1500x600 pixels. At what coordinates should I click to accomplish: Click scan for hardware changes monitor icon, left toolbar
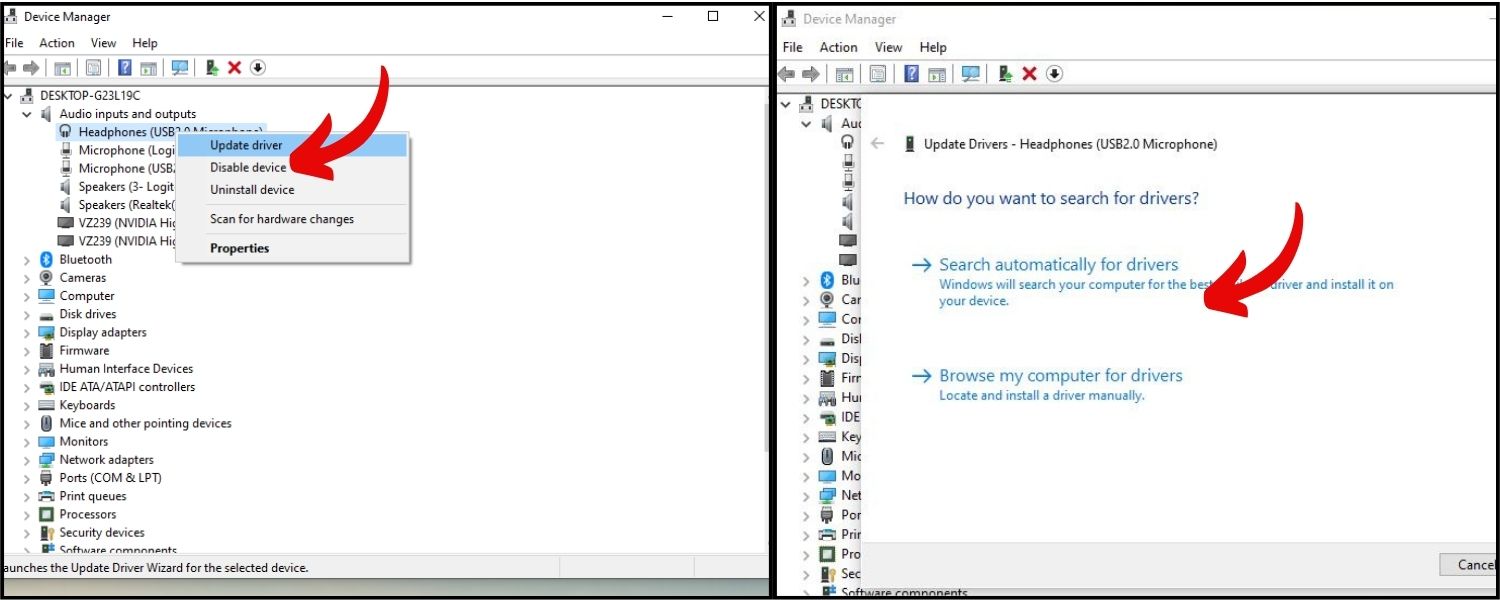180,68
